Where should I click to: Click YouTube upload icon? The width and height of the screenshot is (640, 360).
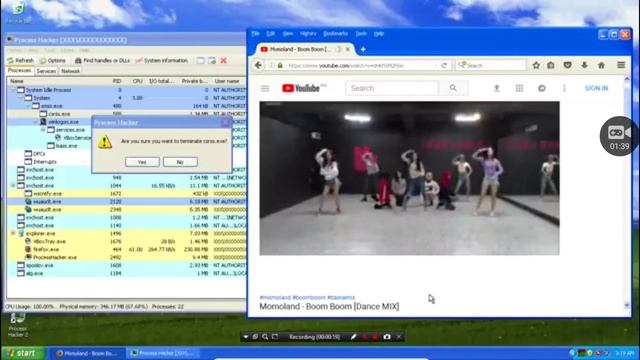tap(496, 88)
